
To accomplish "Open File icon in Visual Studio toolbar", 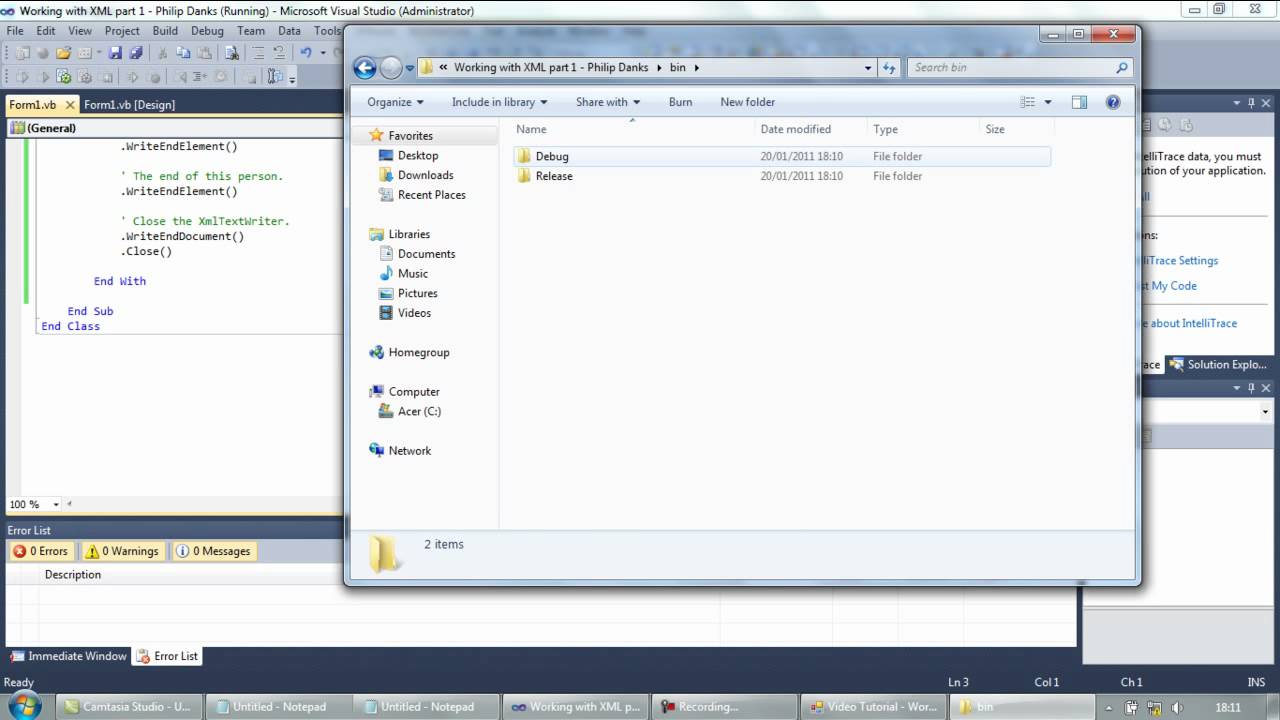I will tap(64, 52).
